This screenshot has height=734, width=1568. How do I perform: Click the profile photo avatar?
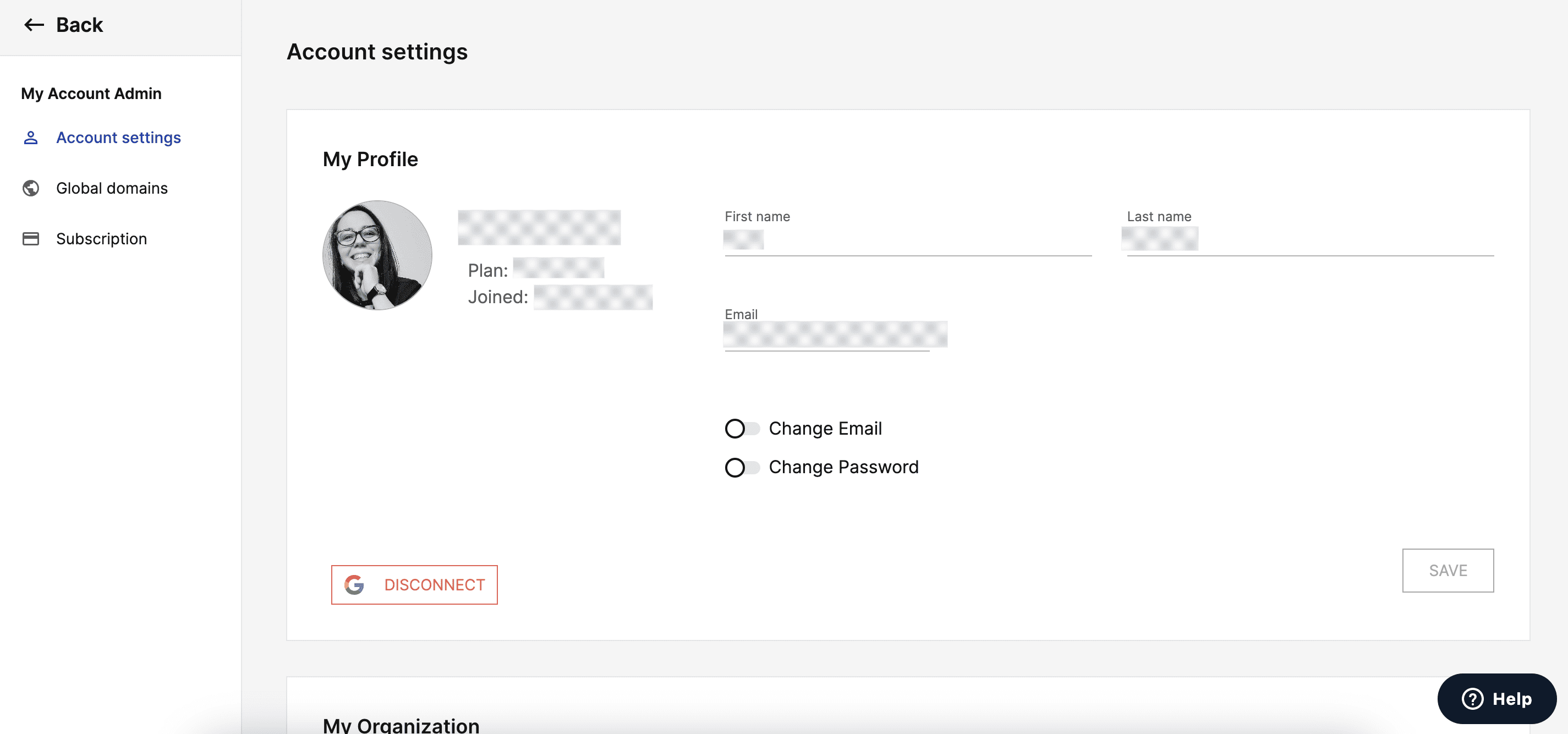pos(377,255)
